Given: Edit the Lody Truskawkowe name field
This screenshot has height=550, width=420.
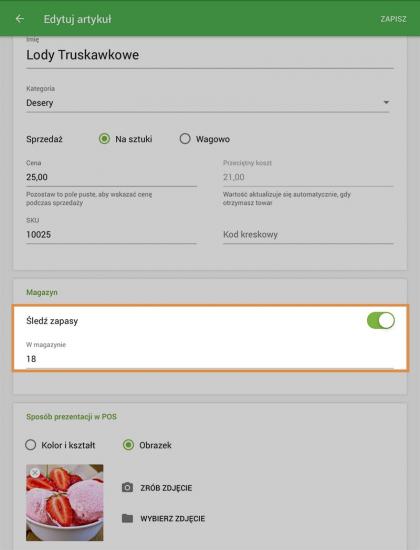Looking at the screenshot, I should (210, 55).
